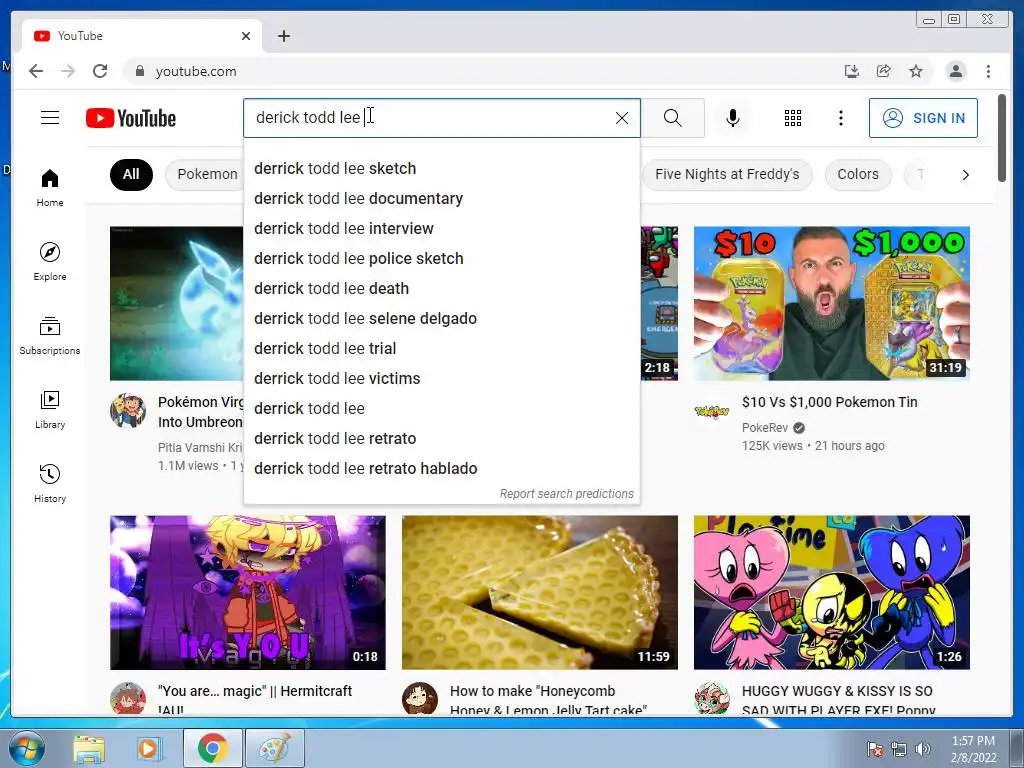Open the Pokémon Umbreon video thumbnail
Screen dimensions: 1024x768
pos(176,303)
